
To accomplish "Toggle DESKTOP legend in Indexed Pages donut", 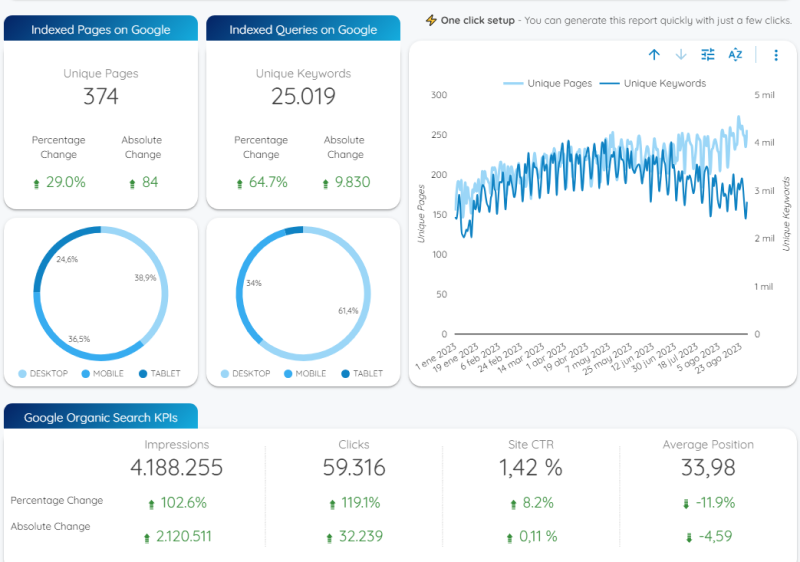I will [x=43, y=373].
